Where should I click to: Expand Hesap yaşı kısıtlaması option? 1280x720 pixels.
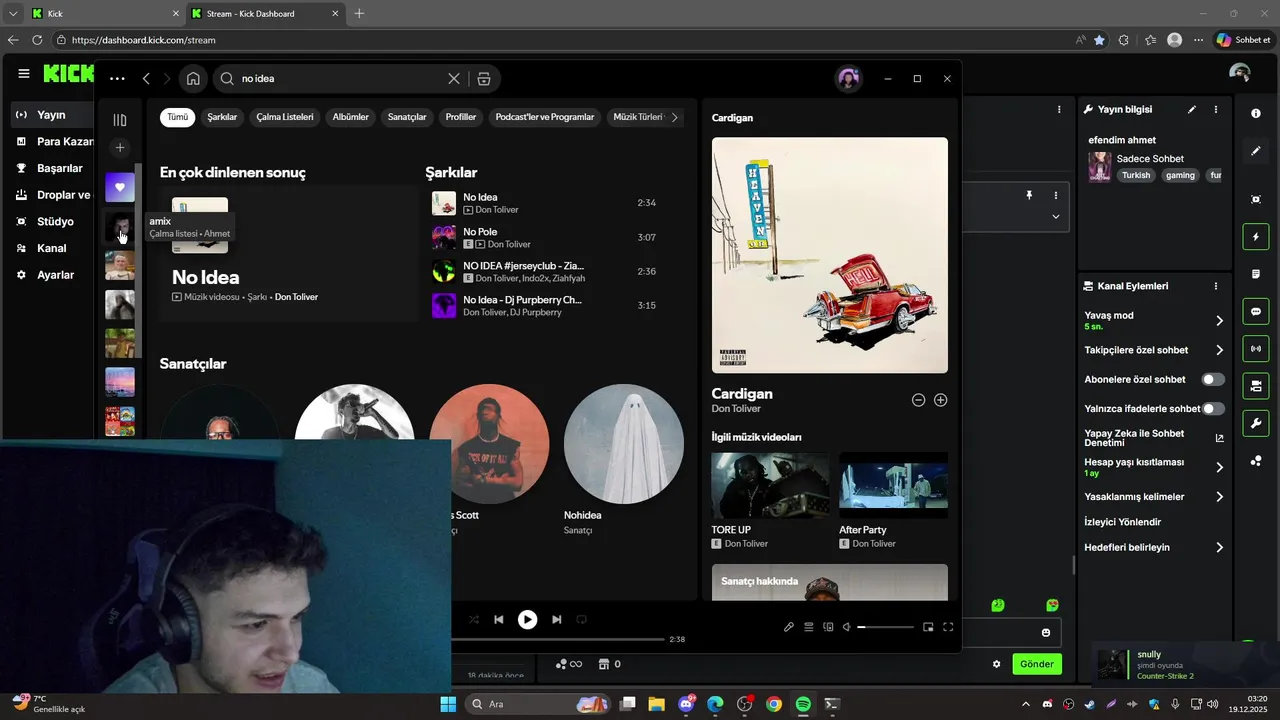point(1219,467)
